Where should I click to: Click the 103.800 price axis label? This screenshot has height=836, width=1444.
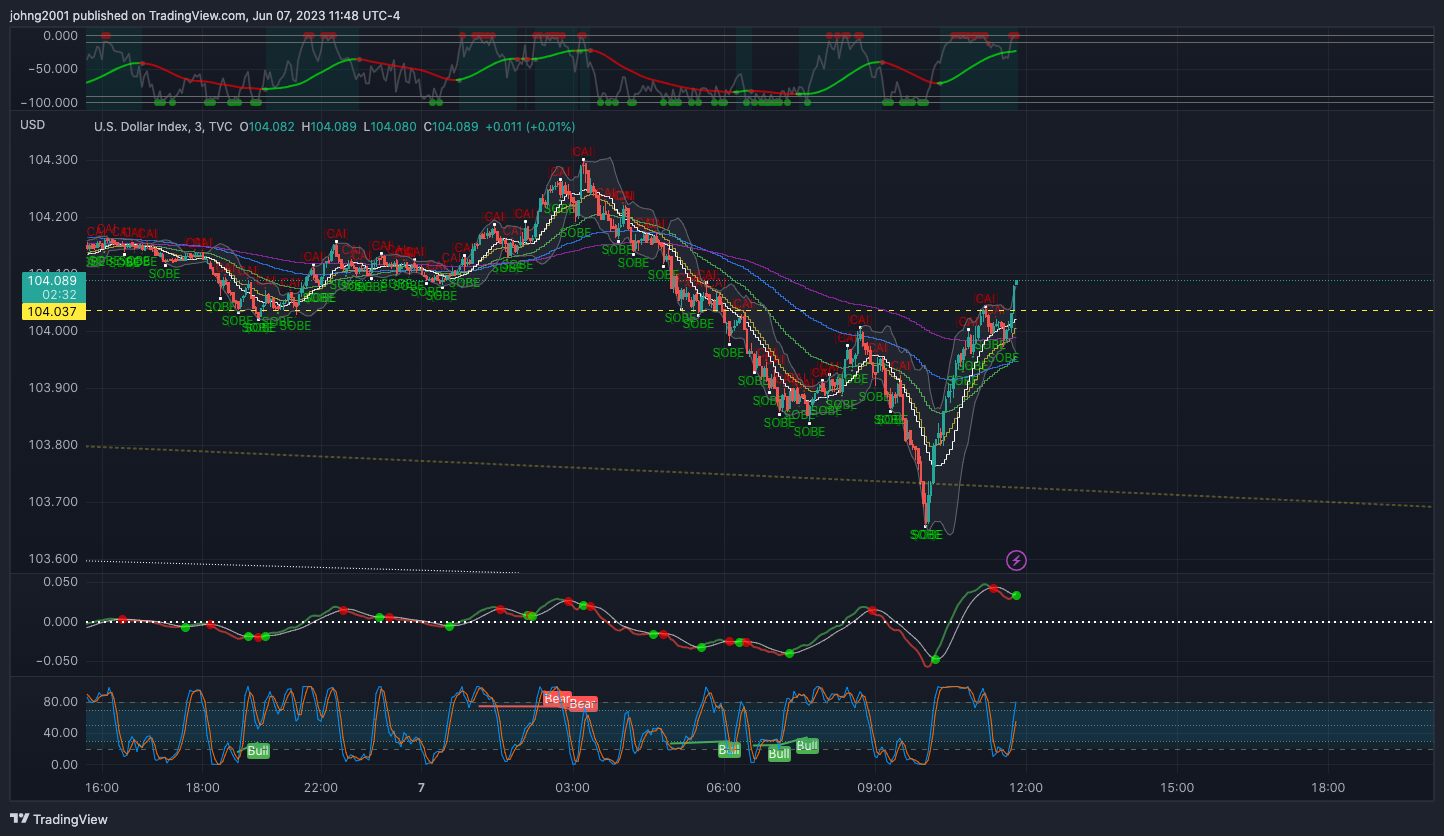(x=52, y=445)
